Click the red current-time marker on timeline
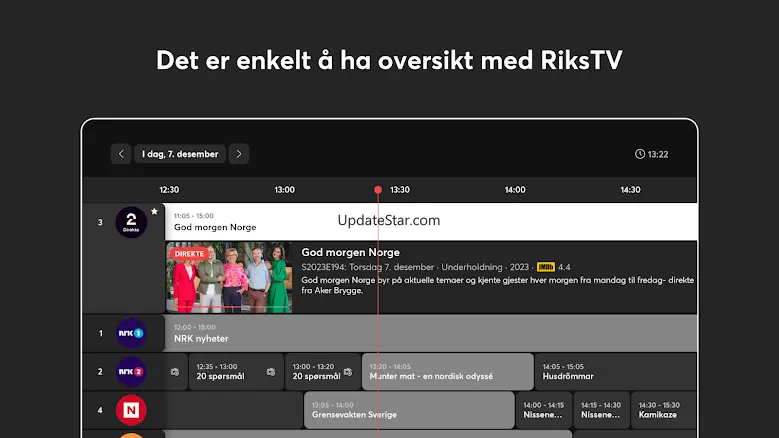The height and width of the screenshot is (438, 779). [x=378, y=190]
